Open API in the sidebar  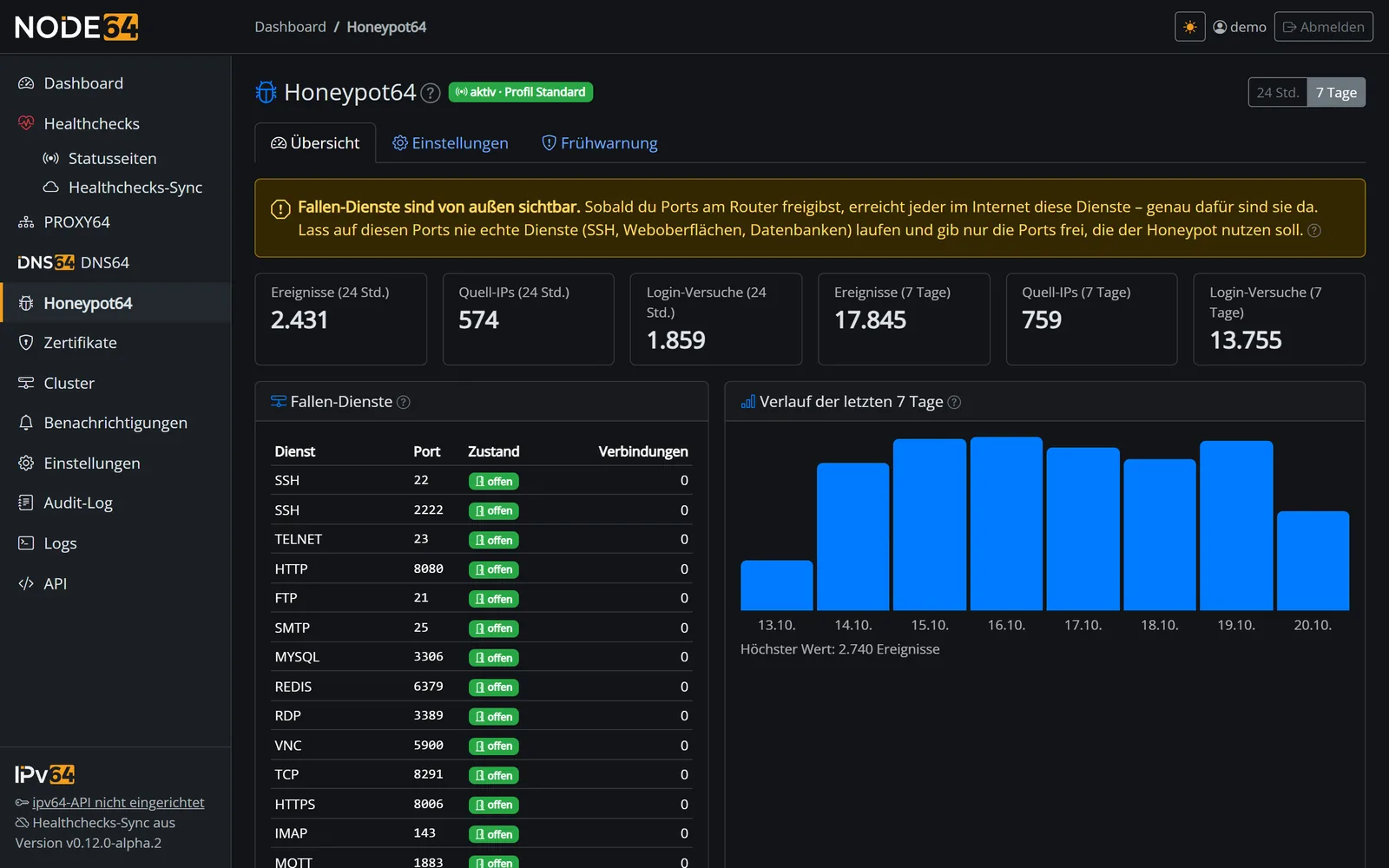pos(115,583)
